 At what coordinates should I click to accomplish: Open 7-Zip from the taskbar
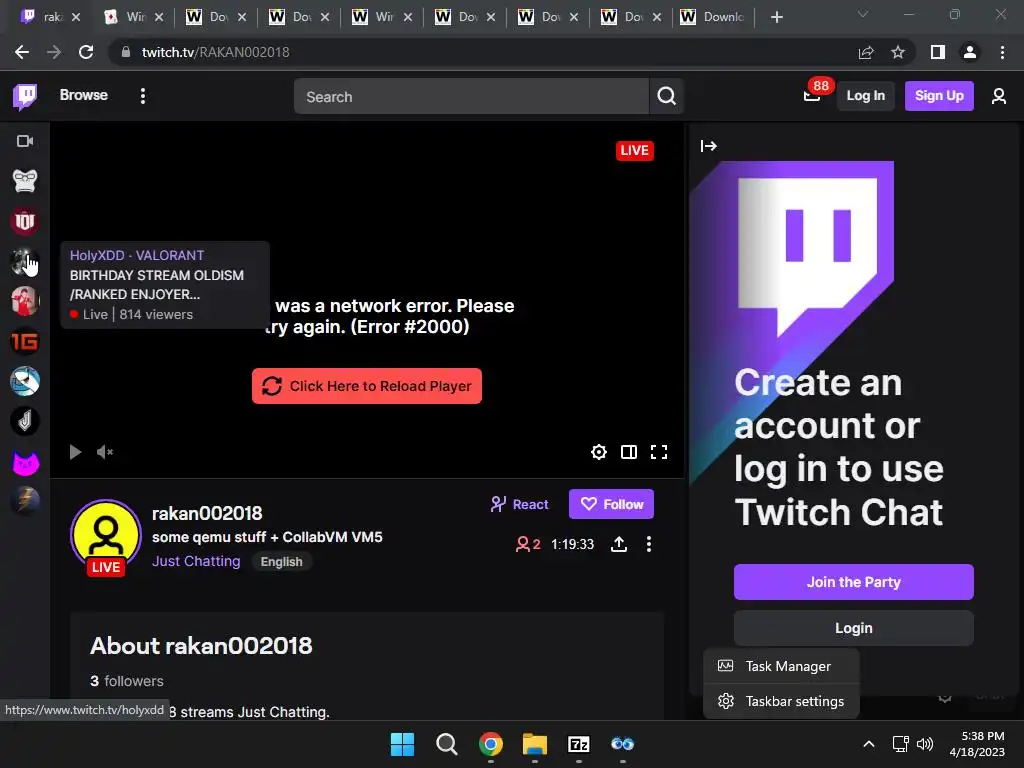coord(579,744)
